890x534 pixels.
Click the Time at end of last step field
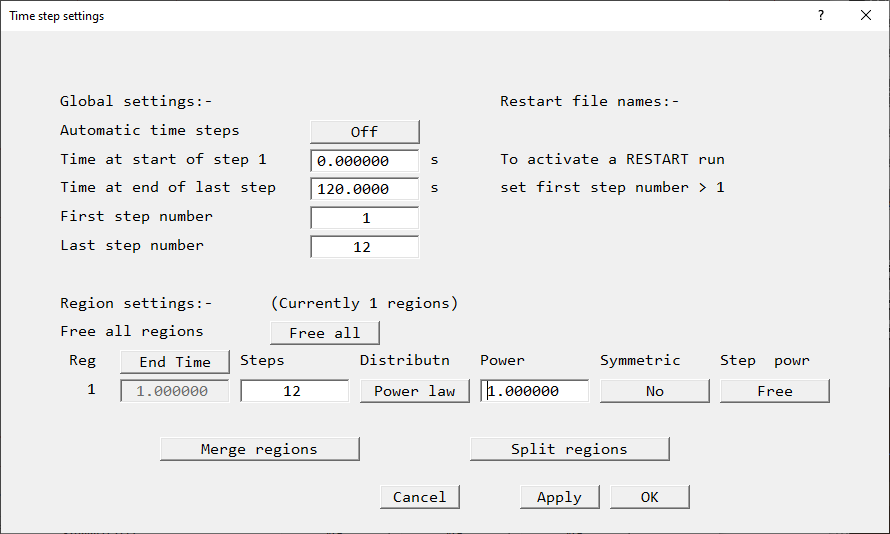[x=364, y=189]
